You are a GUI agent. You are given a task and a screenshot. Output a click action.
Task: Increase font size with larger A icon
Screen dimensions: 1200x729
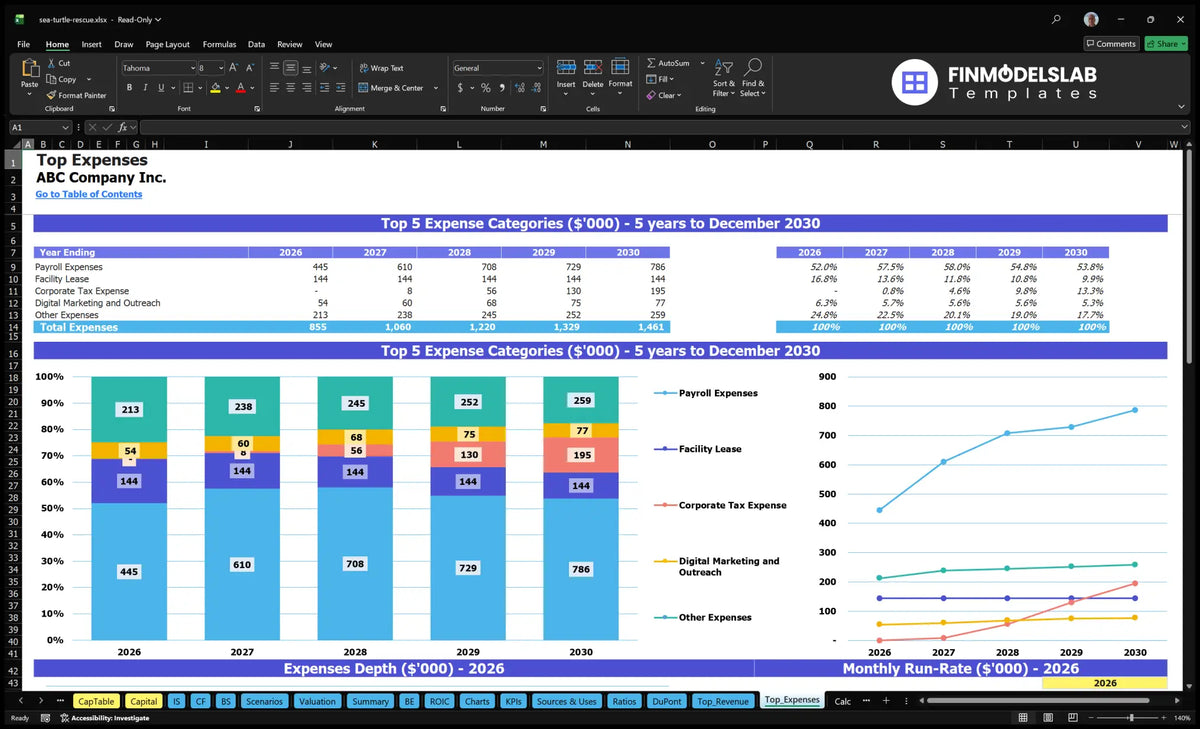tap(234, 68)
